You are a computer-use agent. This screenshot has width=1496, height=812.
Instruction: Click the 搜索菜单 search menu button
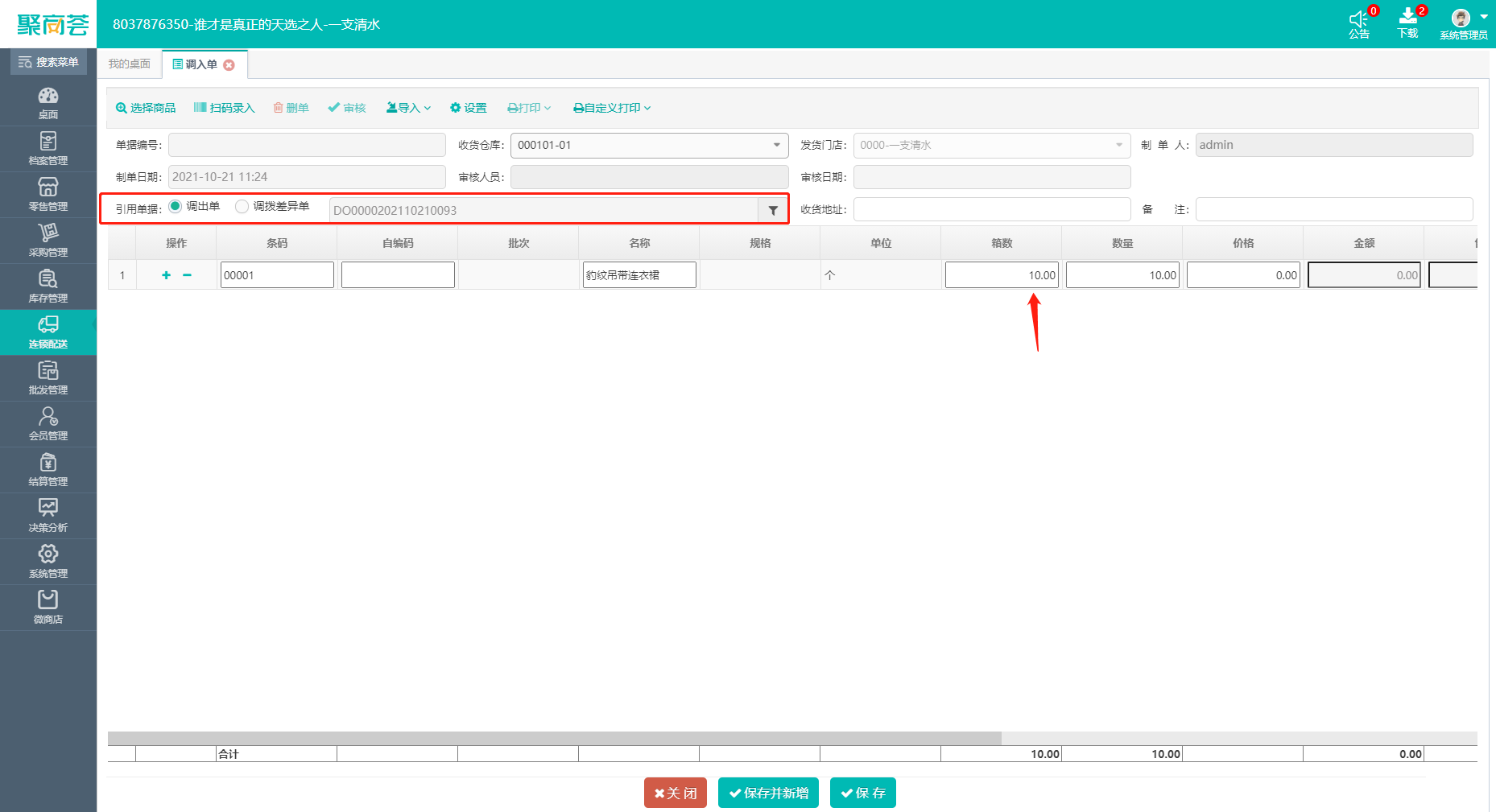[x=48, y=62]
